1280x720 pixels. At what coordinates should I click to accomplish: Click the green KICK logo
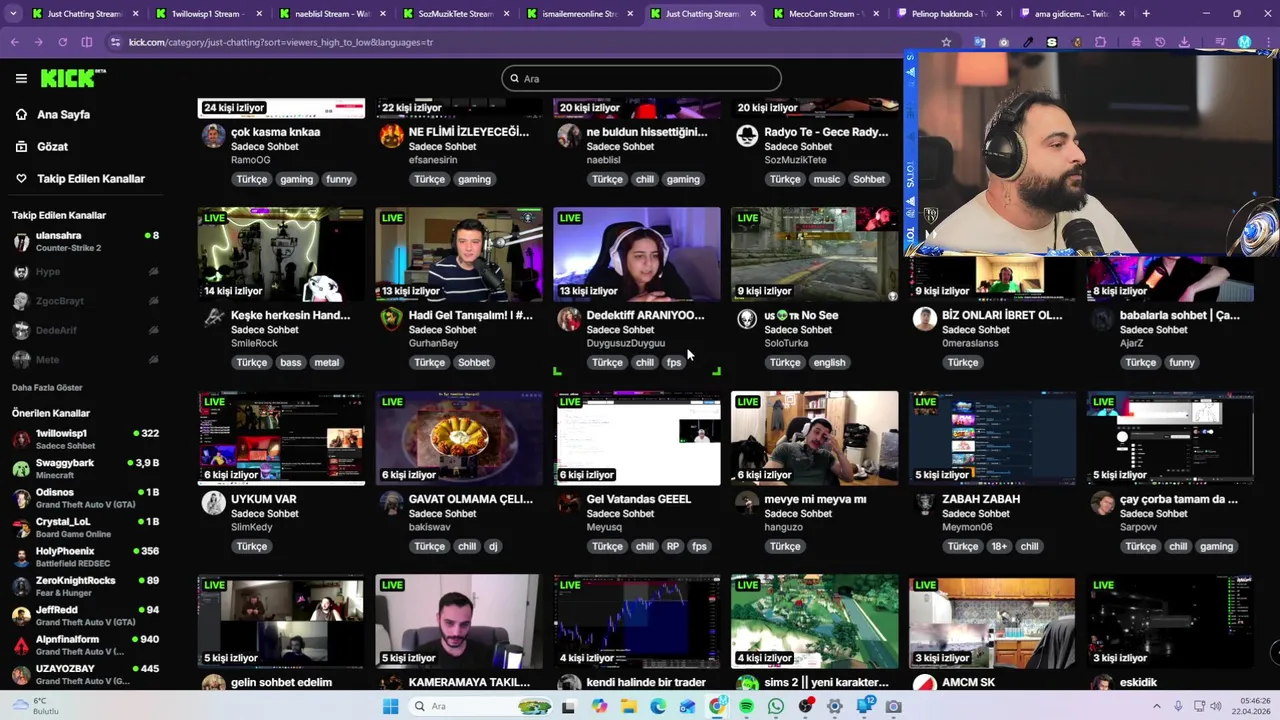tap(73, 78)
